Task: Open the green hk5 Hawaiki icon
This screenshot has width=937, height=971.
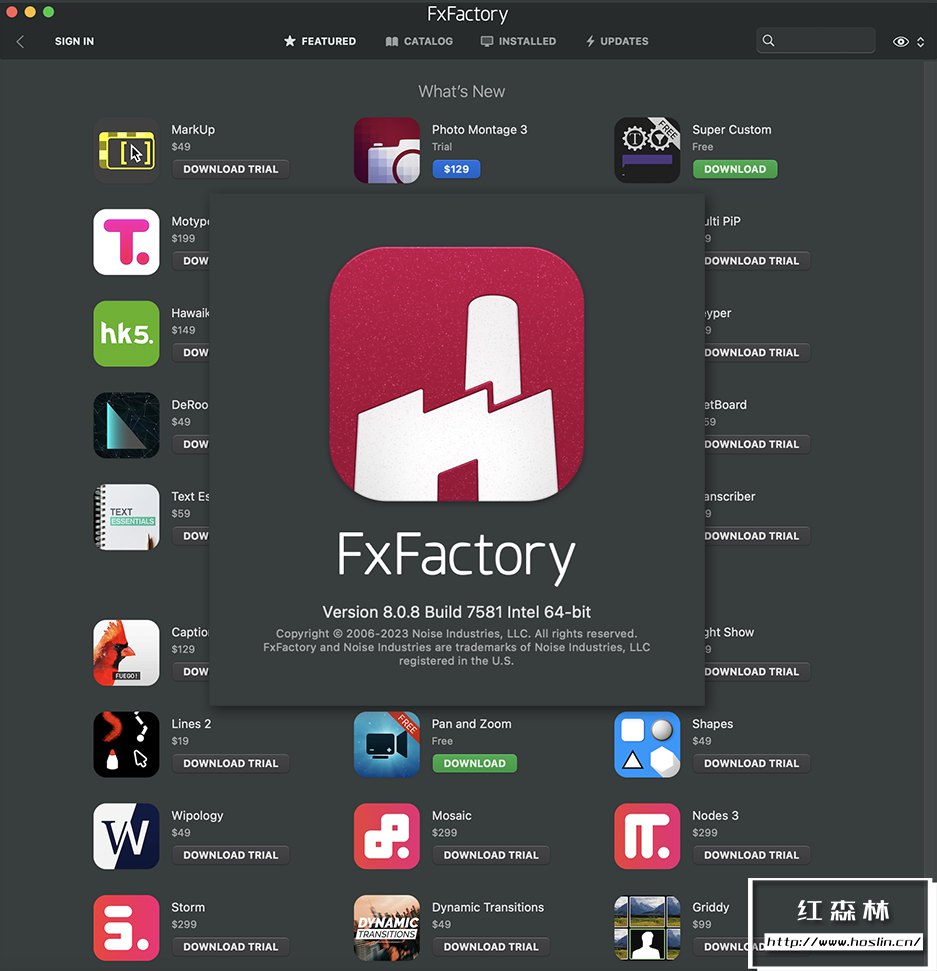Action: pyautogui.click(x=126, y=333)
